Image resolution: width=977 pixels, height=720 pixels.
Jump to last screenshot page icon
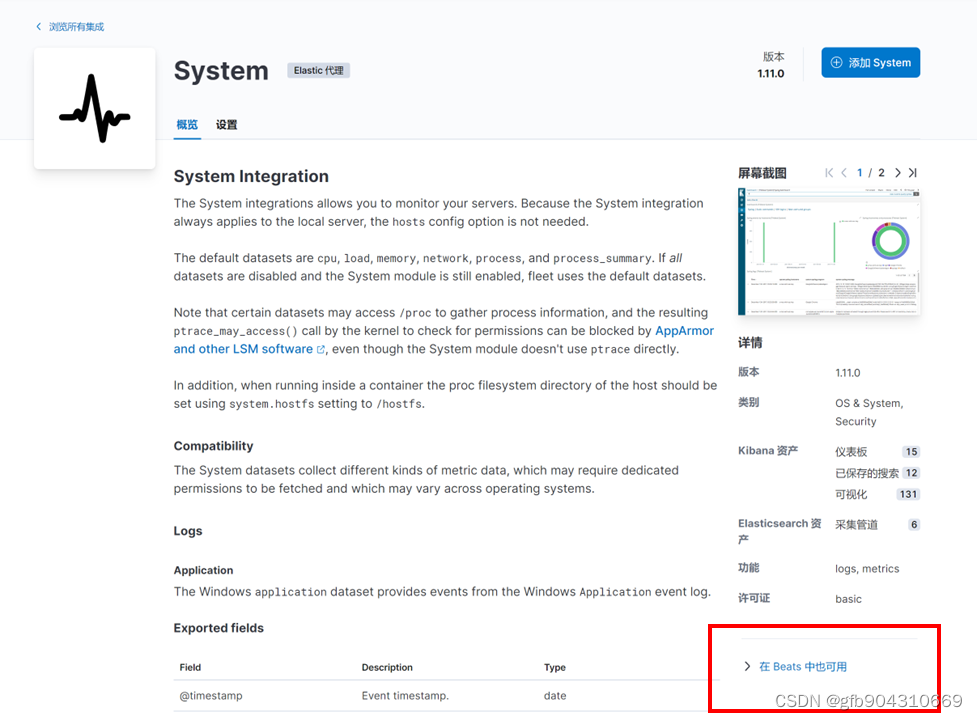pyautogui.click(x=912, y=173)
